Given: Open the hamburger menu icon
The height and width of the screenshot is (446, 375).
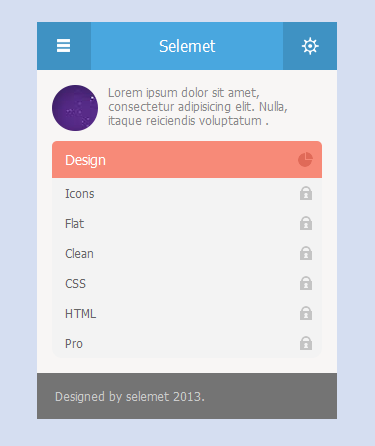Looking at the screenshot, I should 63,46.
